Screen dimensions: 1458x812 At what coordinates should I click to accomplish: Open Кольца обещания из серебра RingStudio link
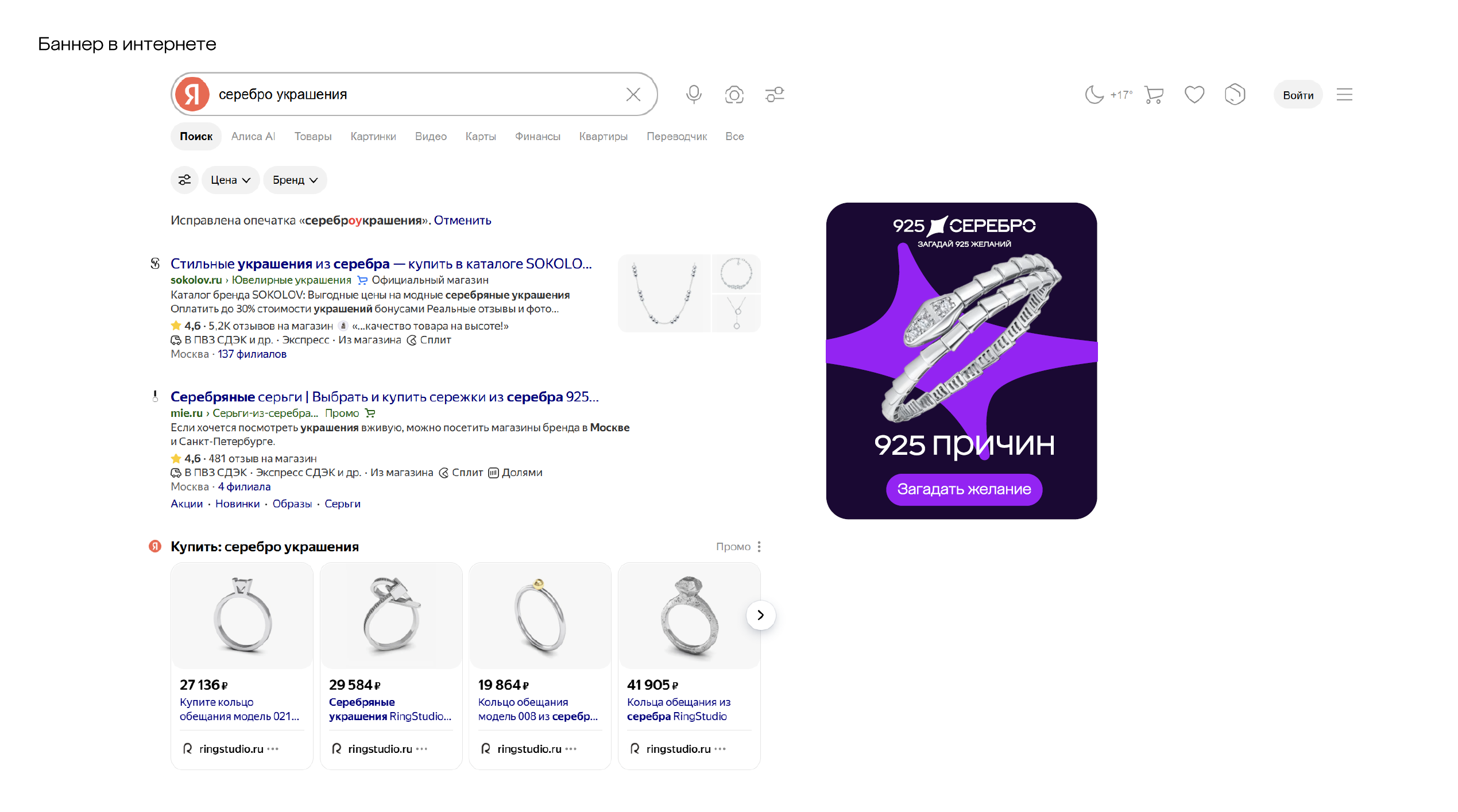678,709
